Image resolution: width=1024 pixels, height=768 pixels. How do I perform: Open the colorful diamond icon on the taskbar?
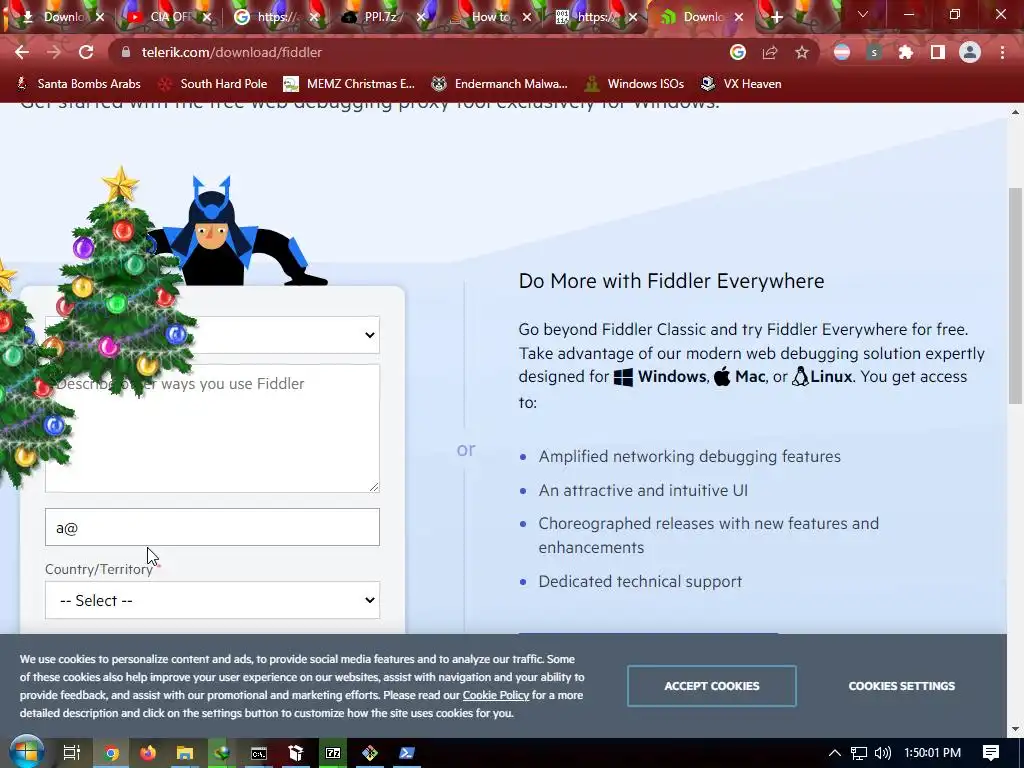(370, 753)
